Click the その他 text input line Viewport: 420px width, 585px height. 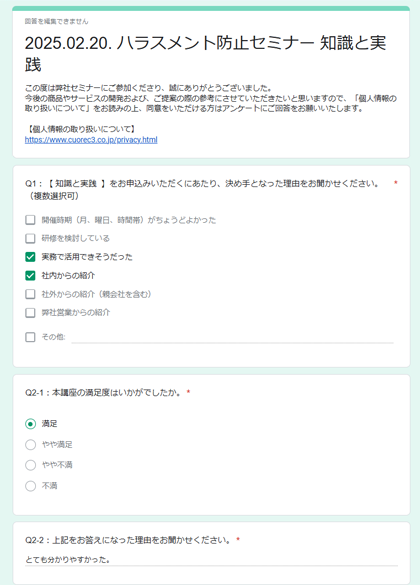point(232,337)
